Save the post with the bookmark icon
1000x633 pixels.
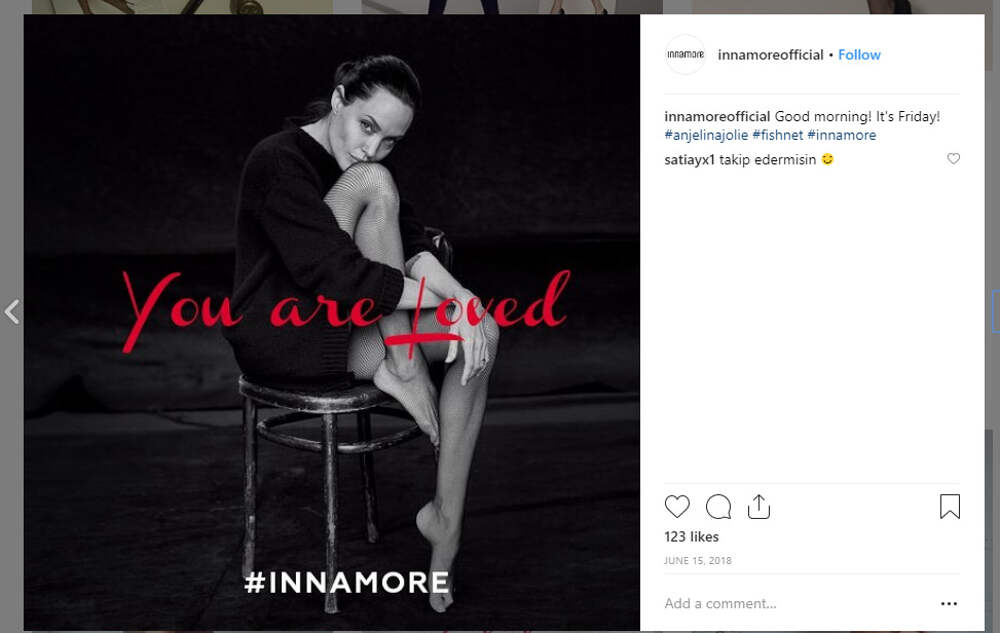[x=949, y=507]
